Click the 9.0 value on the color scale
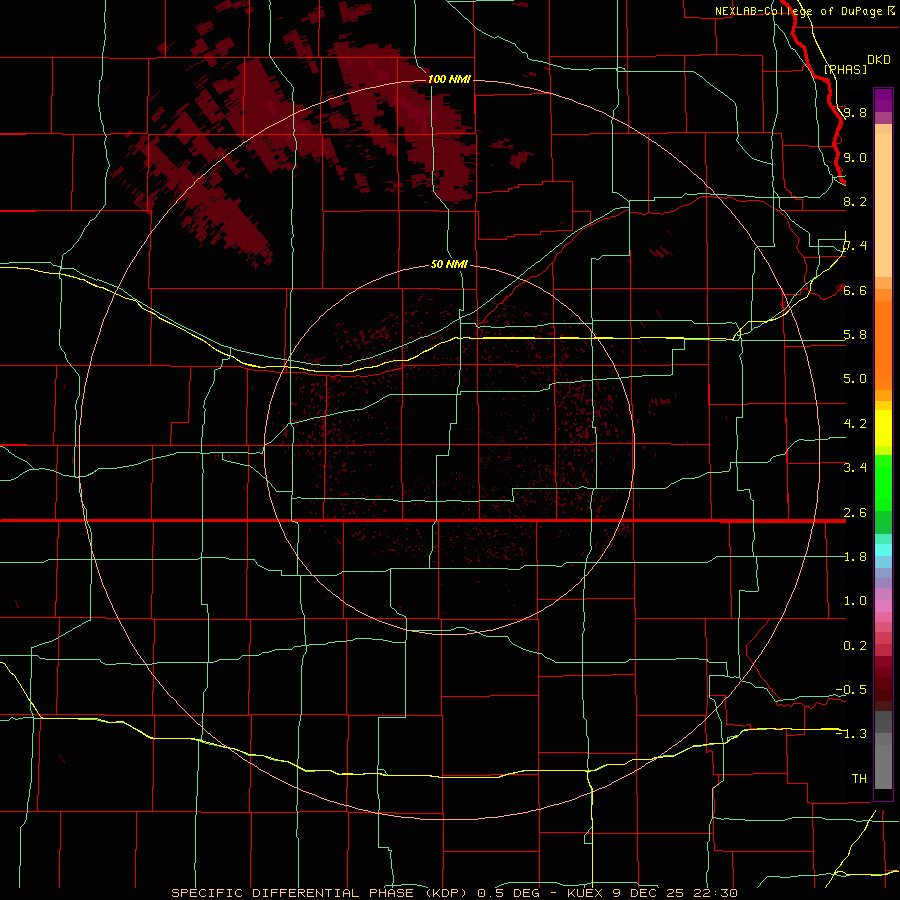This screenshot has height=900, width=900. coord(855,157)
